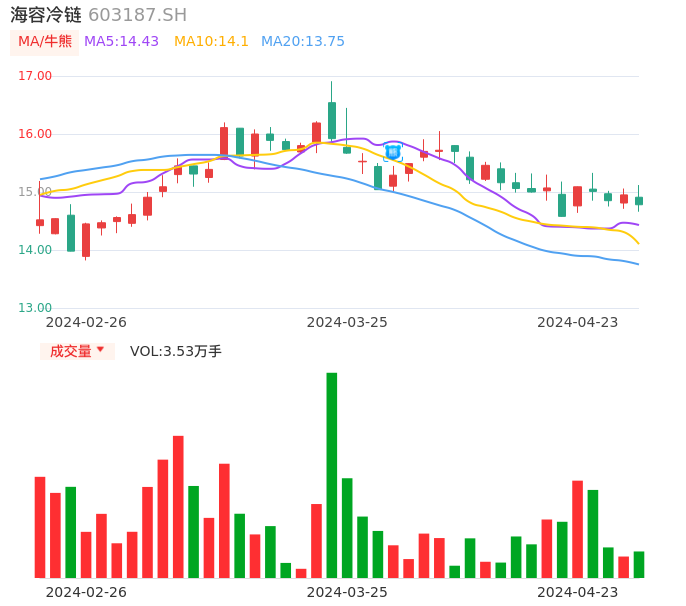Toggle the MA20 moving average legend
The width and height of the screenshot is (686, 606).
point(302,42)
